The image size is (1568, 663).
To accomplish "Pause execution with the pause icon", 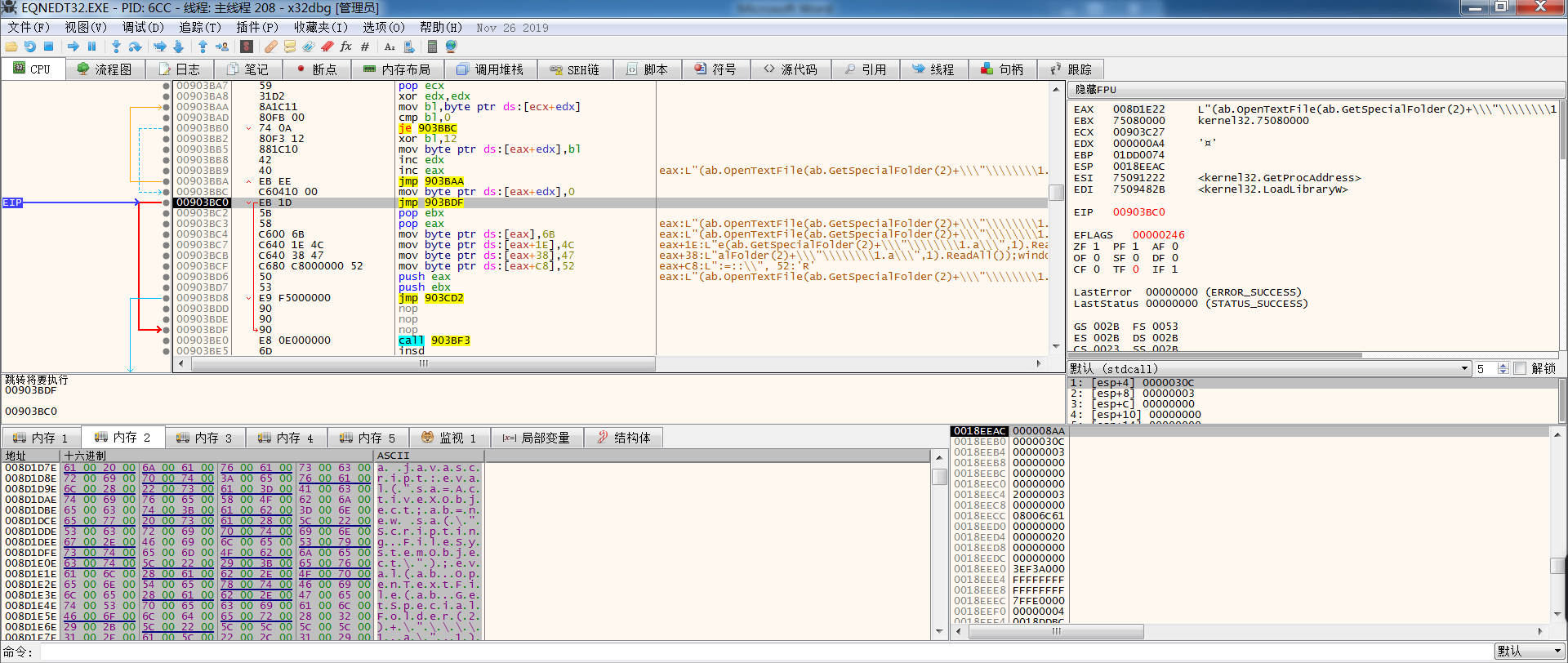I will pos(91,47).
